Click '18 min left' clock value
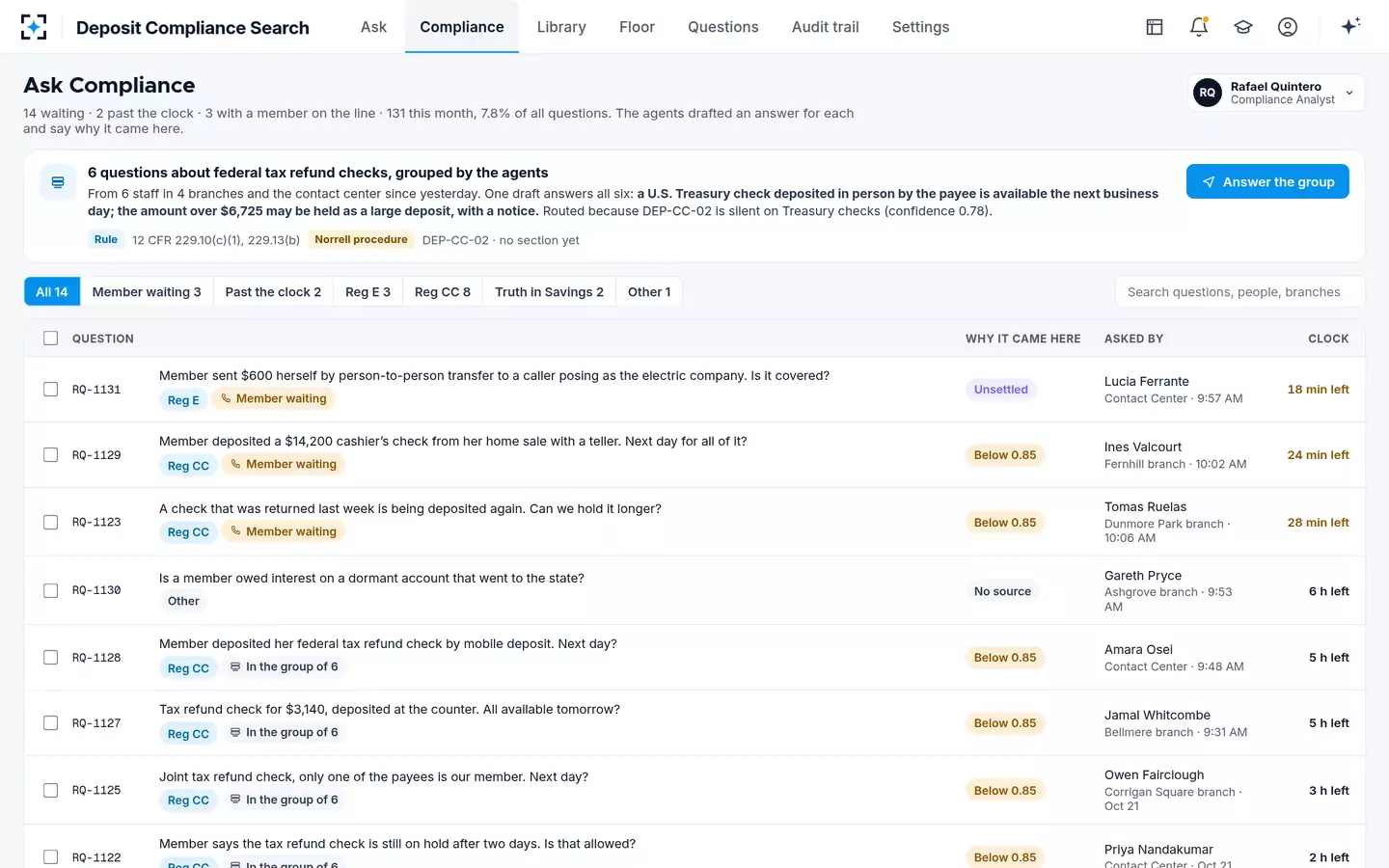The width and height of the screenshot is (1389, 868). (1318, 390)
